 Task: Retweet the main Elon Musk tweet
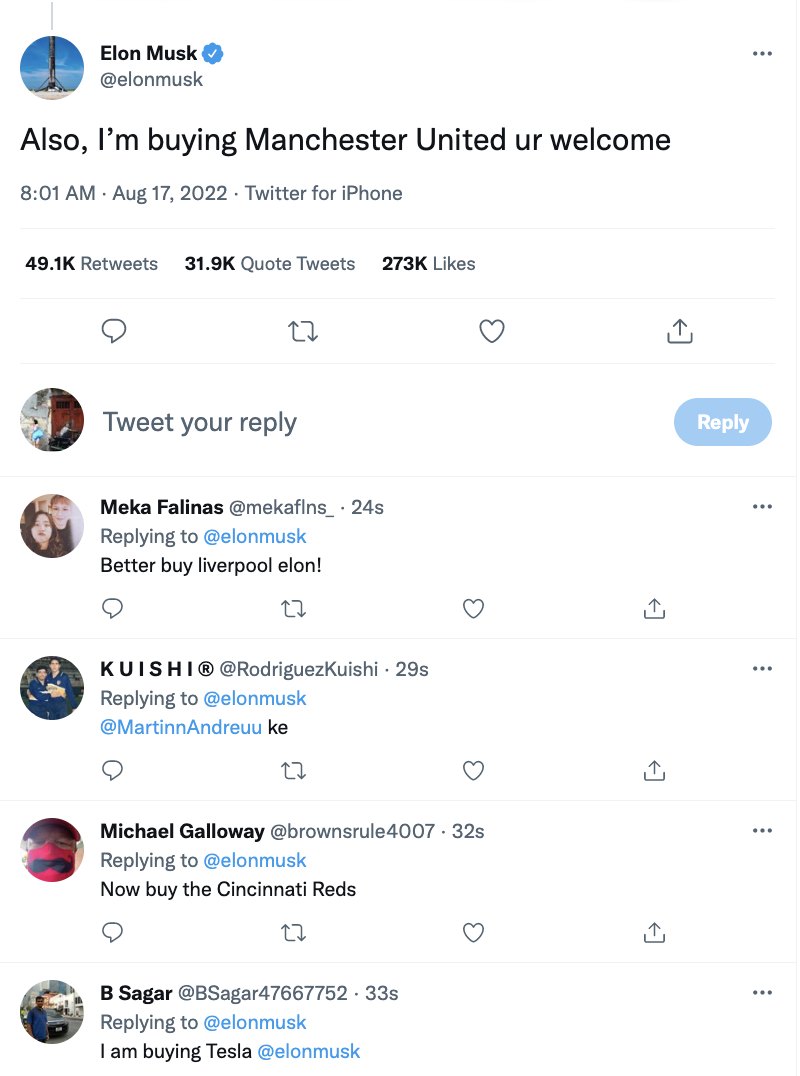pos(303,331)
